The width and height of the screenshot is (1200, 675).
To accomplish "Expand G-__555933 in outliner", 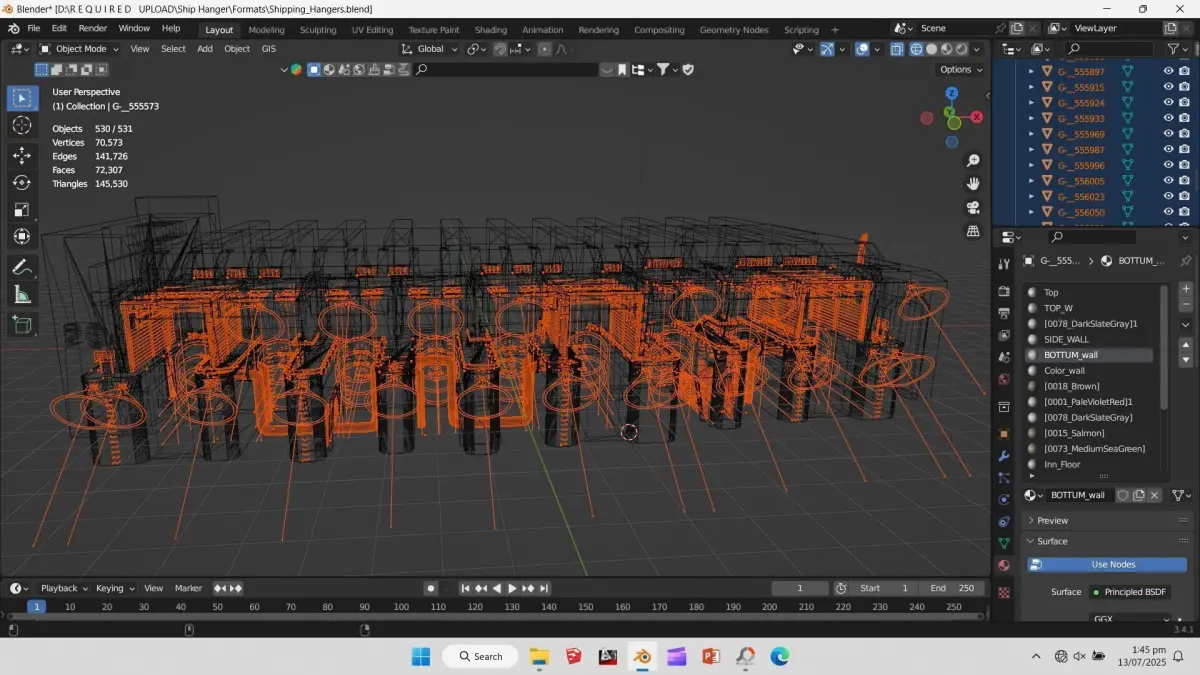I will 1031,118.
